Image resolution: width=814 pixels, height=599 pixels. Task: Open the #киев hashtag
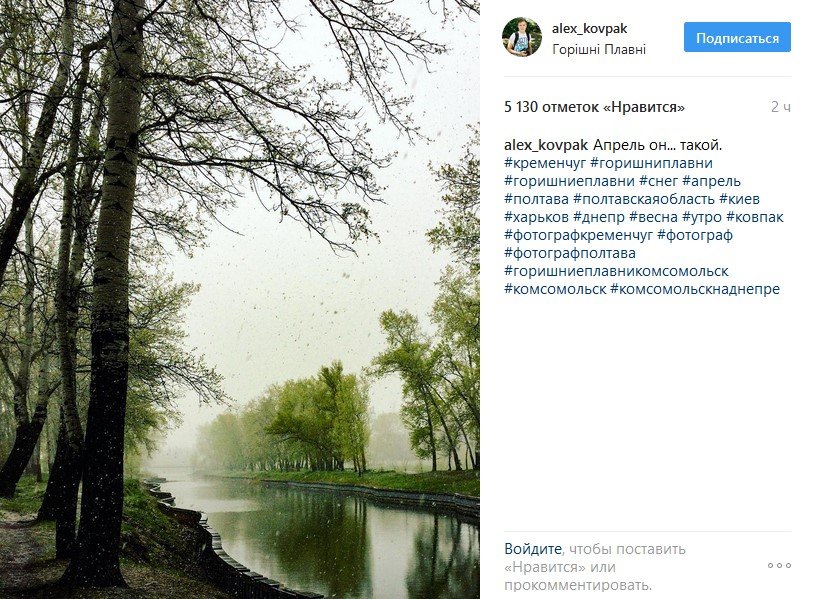(739, 199)
